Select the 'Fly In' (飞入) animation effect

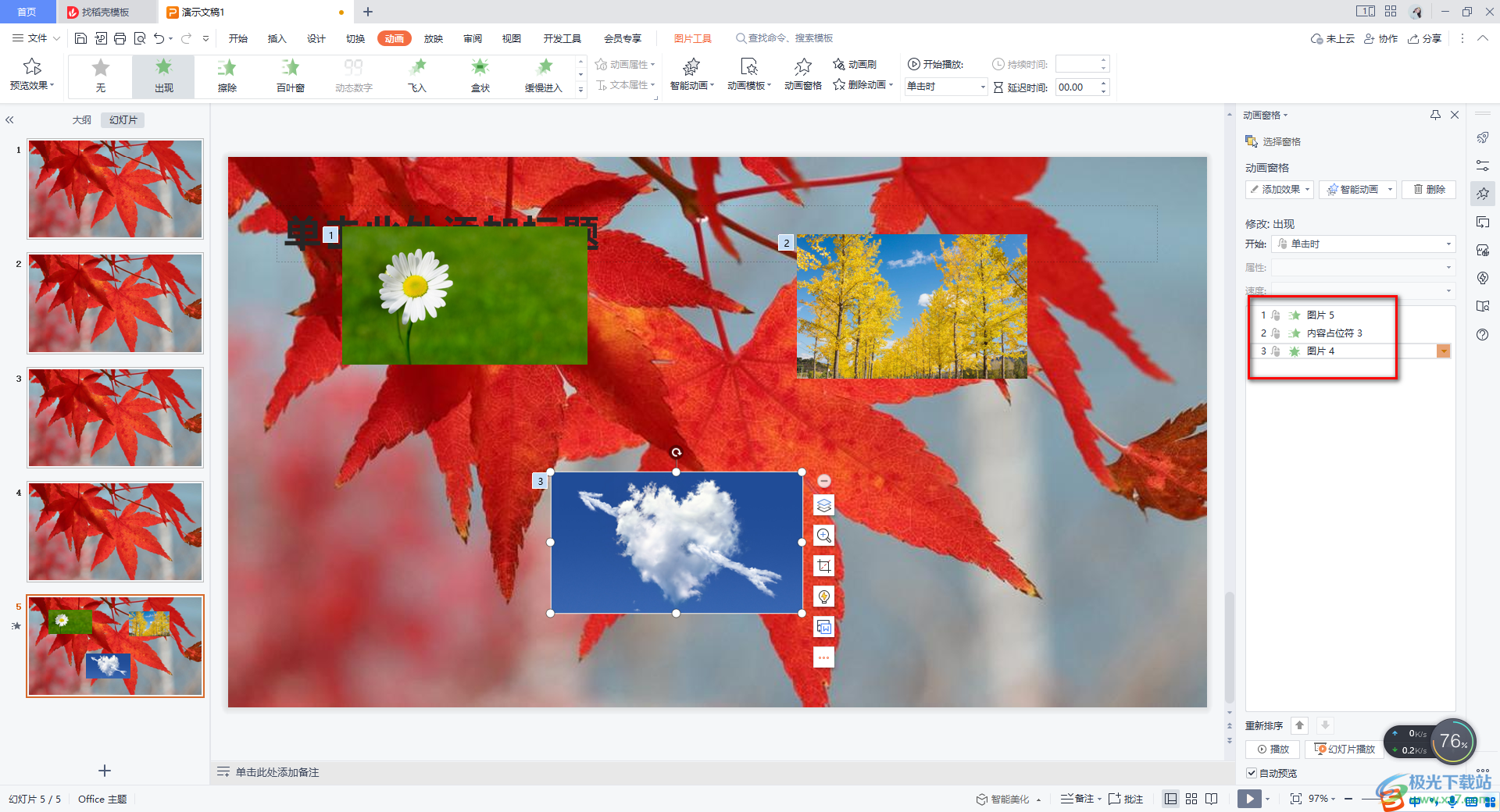417,76
